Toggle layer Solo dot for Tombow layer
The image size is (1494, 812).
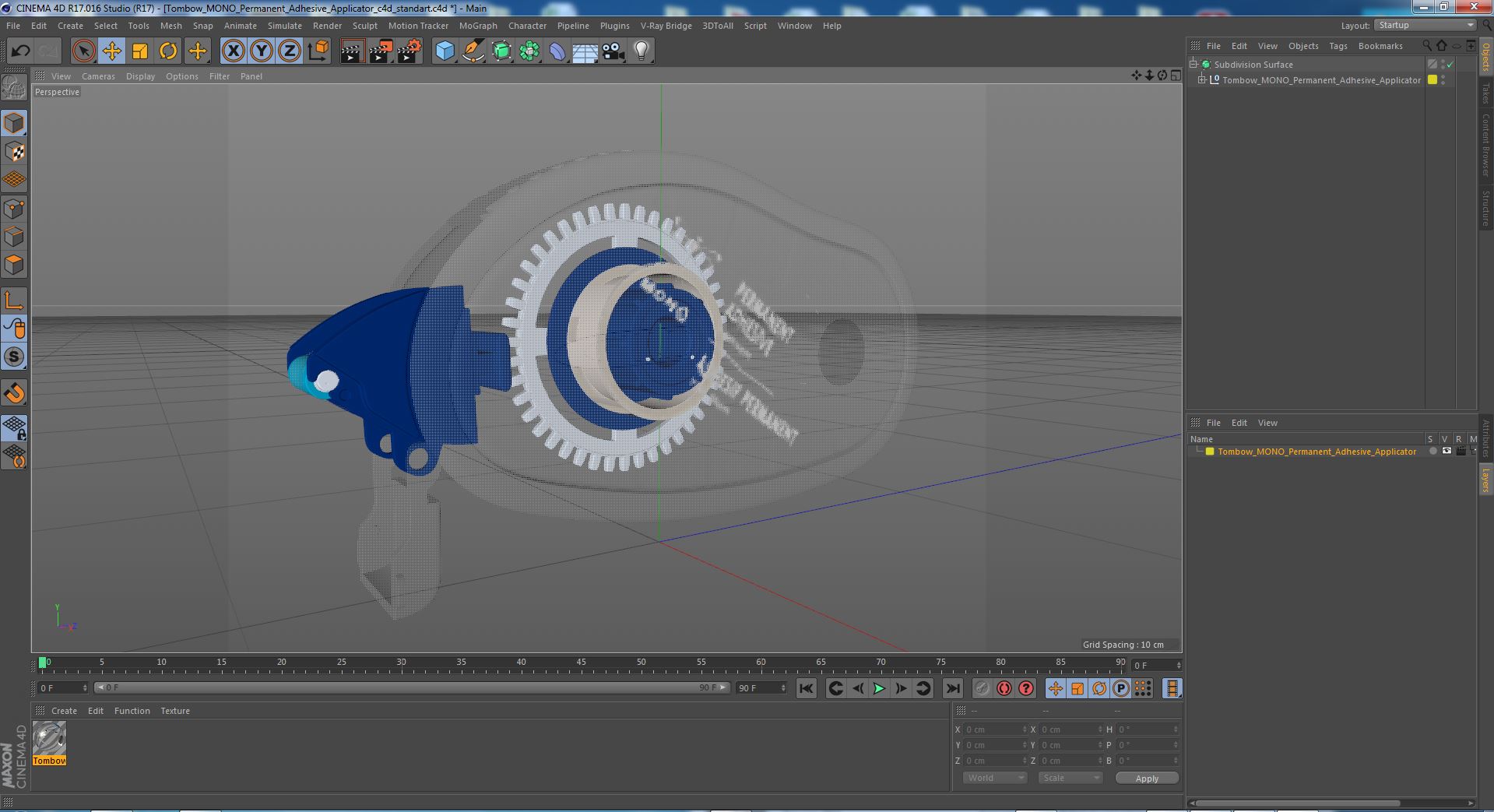pyautogui.click(x=1432, y=452)
